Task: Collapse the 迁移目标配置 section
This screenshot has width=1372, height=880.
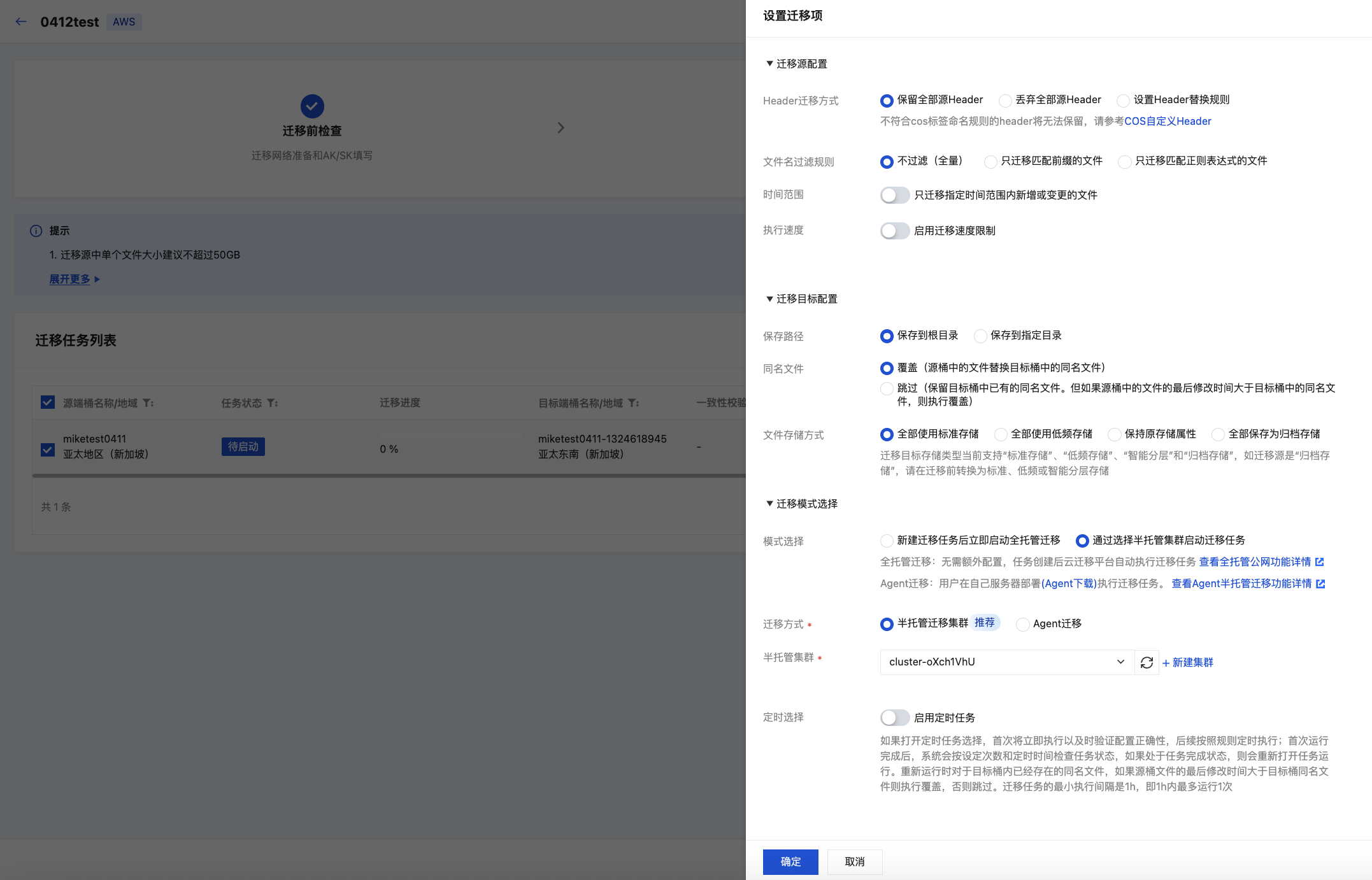Action: coord(769,299)
